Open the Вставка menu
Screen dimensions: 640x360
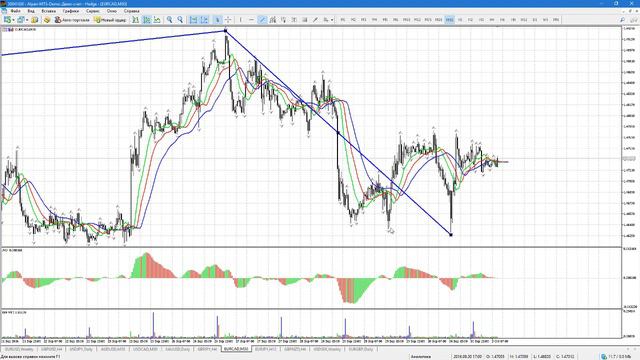(x=49, y=11)
